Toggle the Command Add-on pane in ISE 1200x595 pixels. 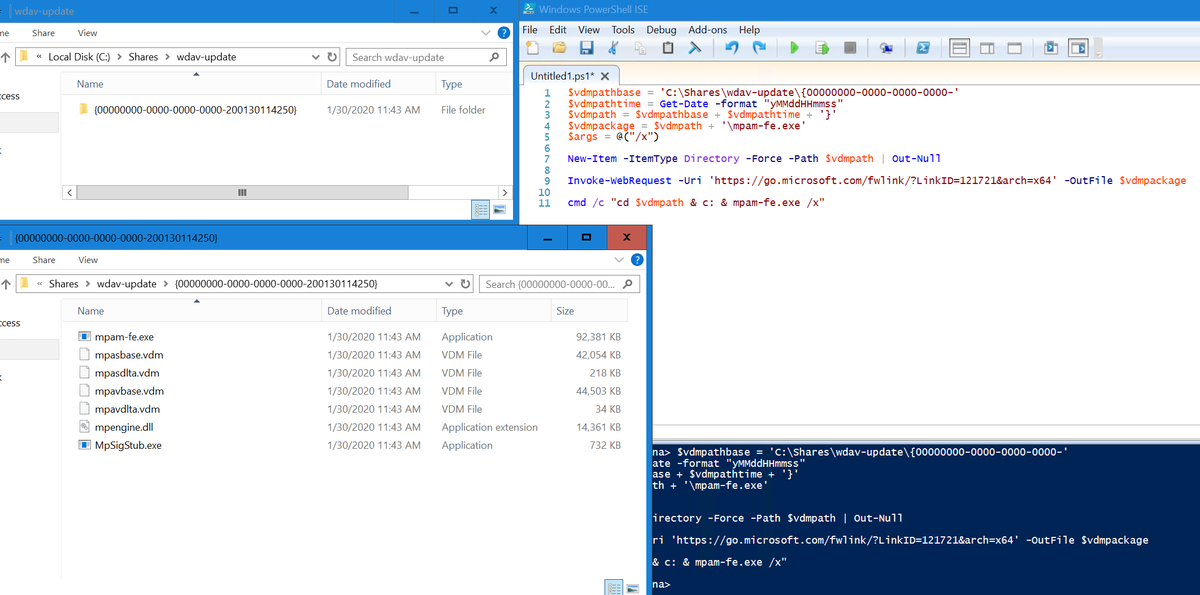pyautogui.click(x=1078, y=48)
